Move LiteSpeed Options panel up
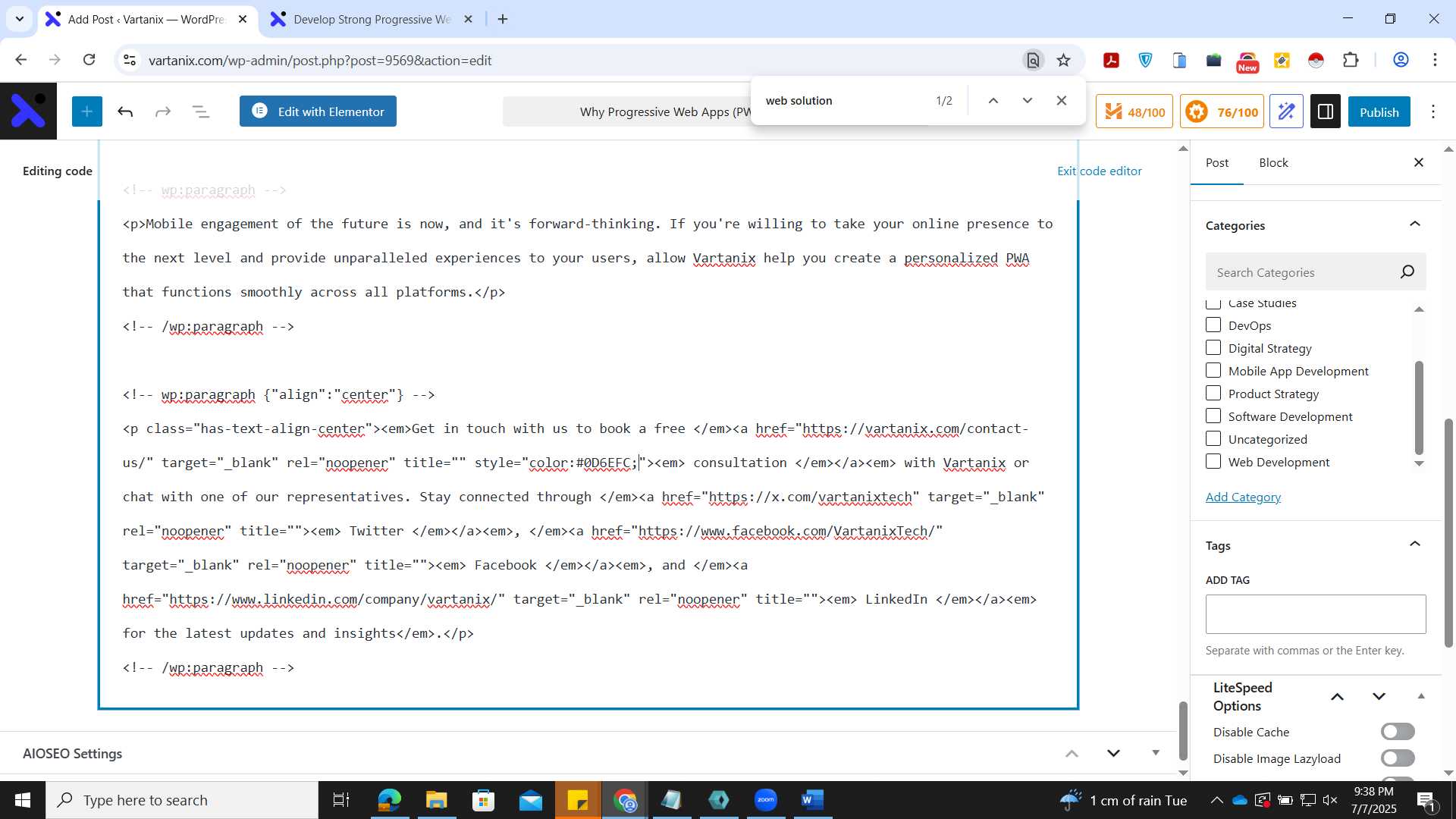Screen dimensions: 1456x819 (x=1338, y=697)
